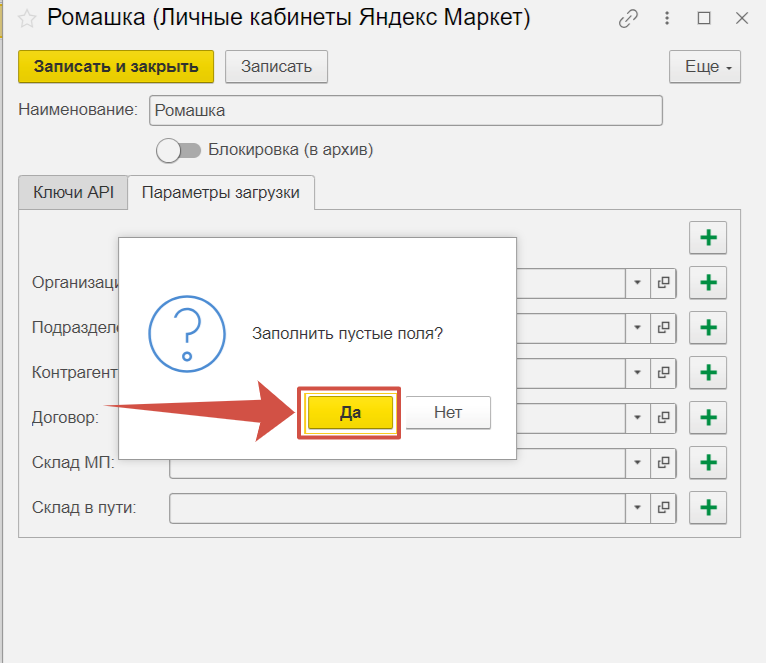766x663 pixels.
Task: Expand the Еще dropdown menu
Action: pos(704,67)
